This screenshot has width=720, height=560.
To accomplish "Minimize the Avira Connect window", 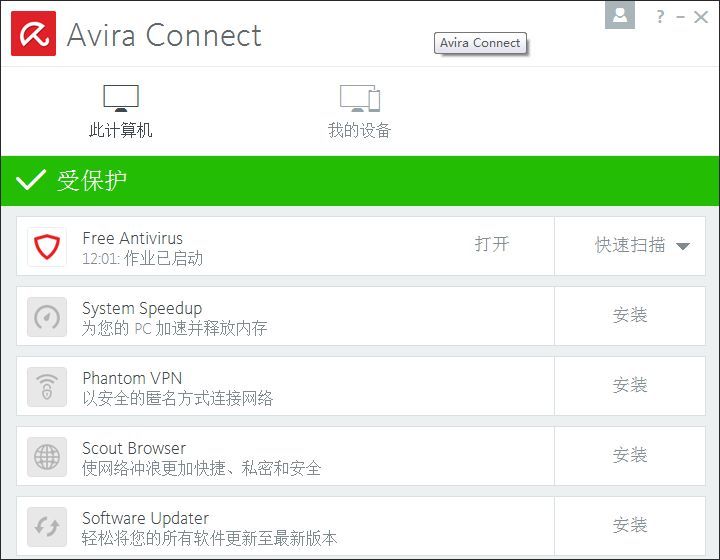I will [682, 16].
